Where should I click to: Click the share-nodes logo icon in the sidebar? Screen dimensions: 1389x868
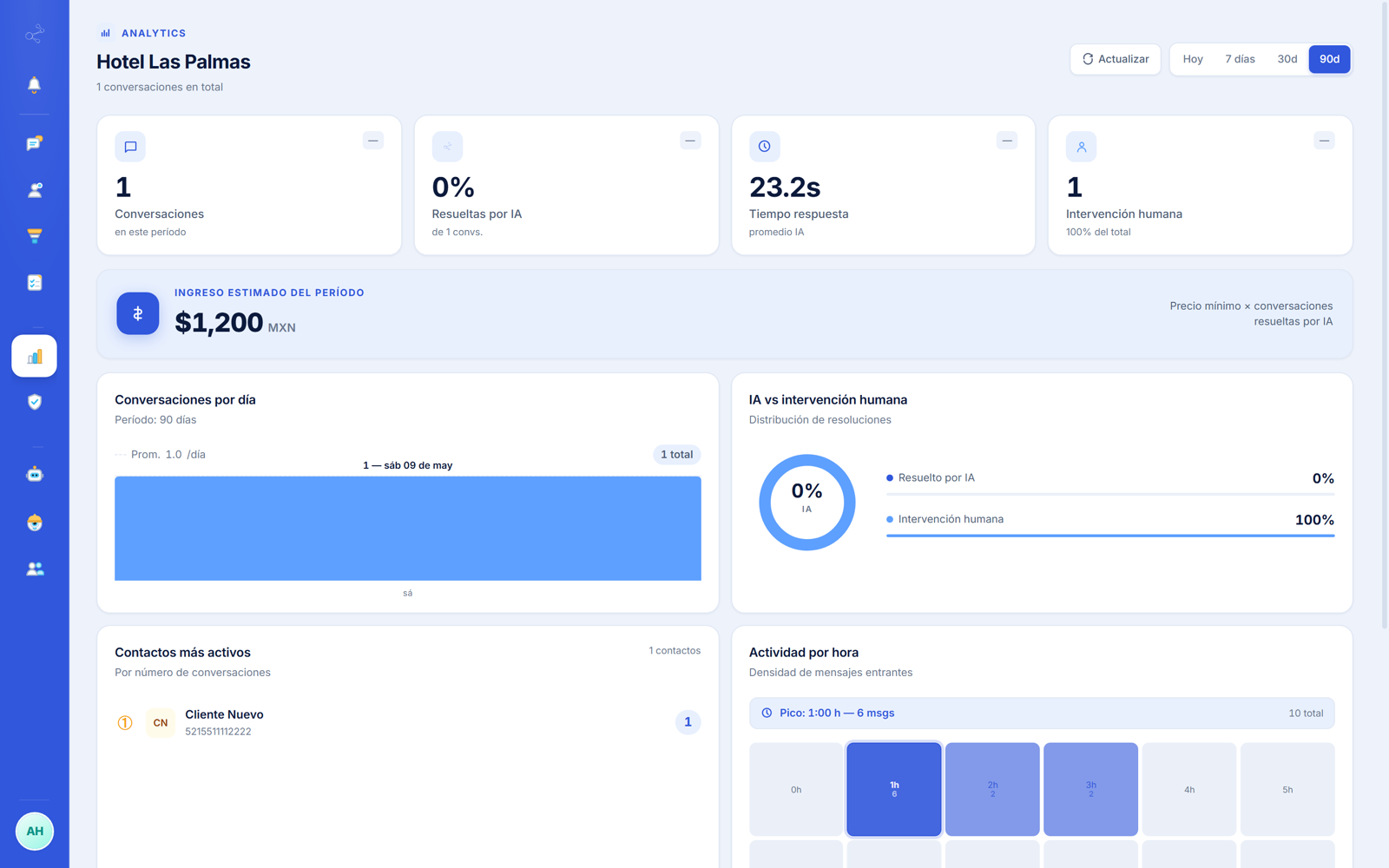coord(34,35)
